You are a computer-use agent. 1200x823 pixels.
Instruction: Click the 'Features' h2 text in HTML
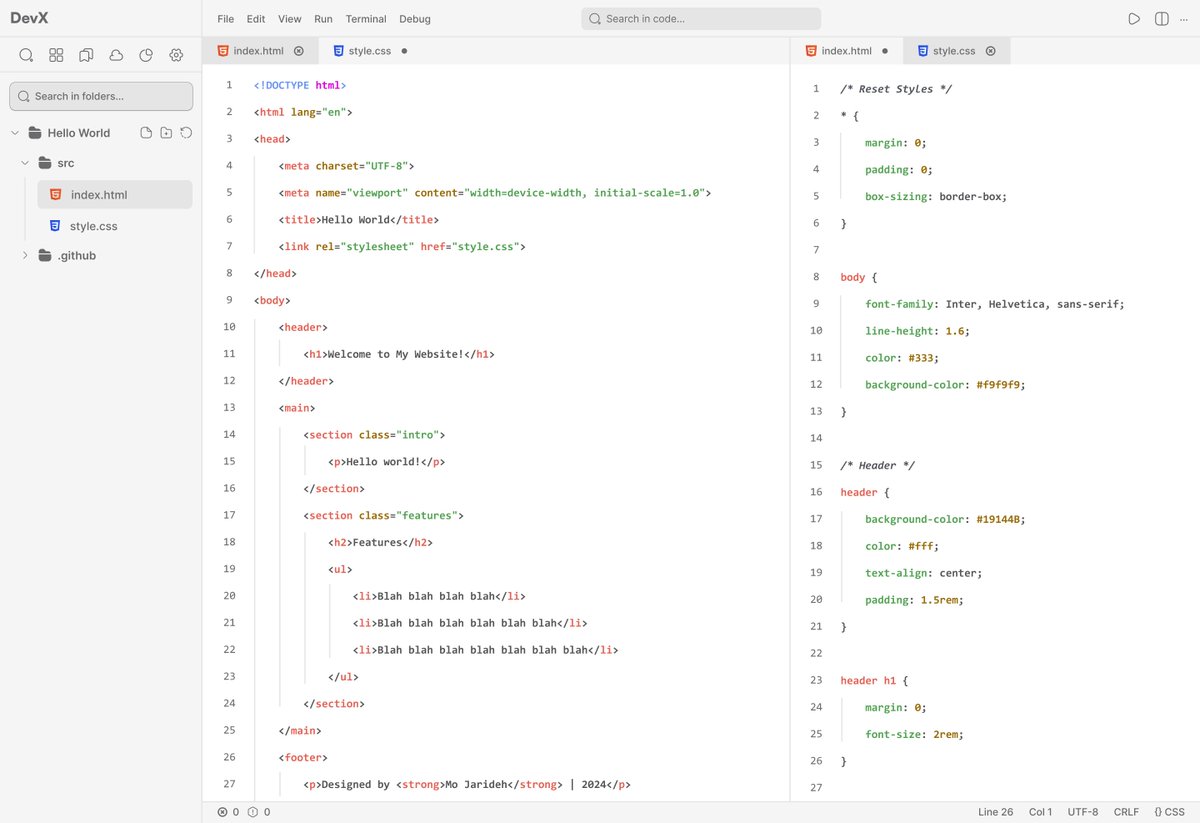(x=377, y=542)
